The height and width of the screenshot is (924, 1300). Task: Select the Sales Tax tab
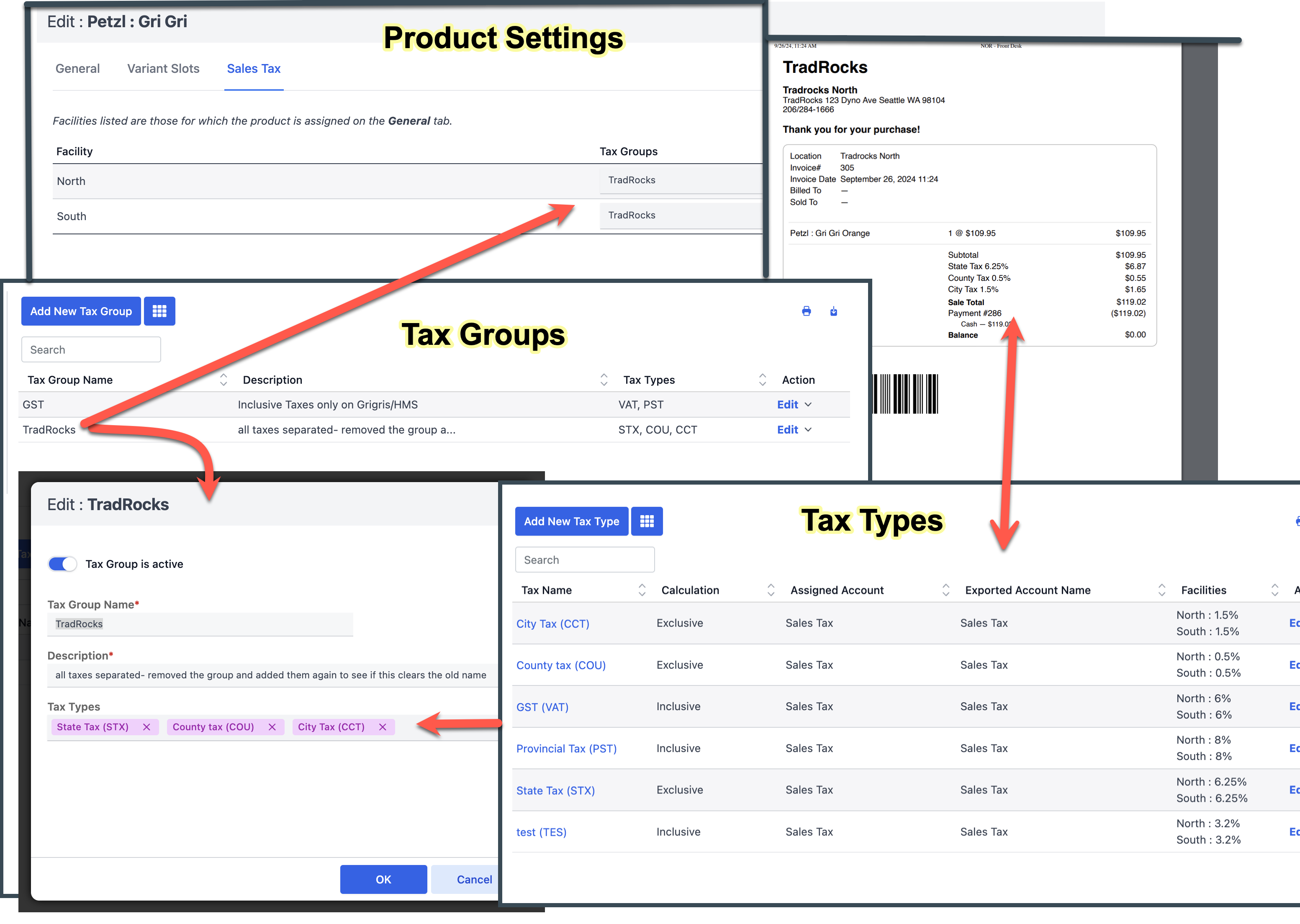[254, 69]
